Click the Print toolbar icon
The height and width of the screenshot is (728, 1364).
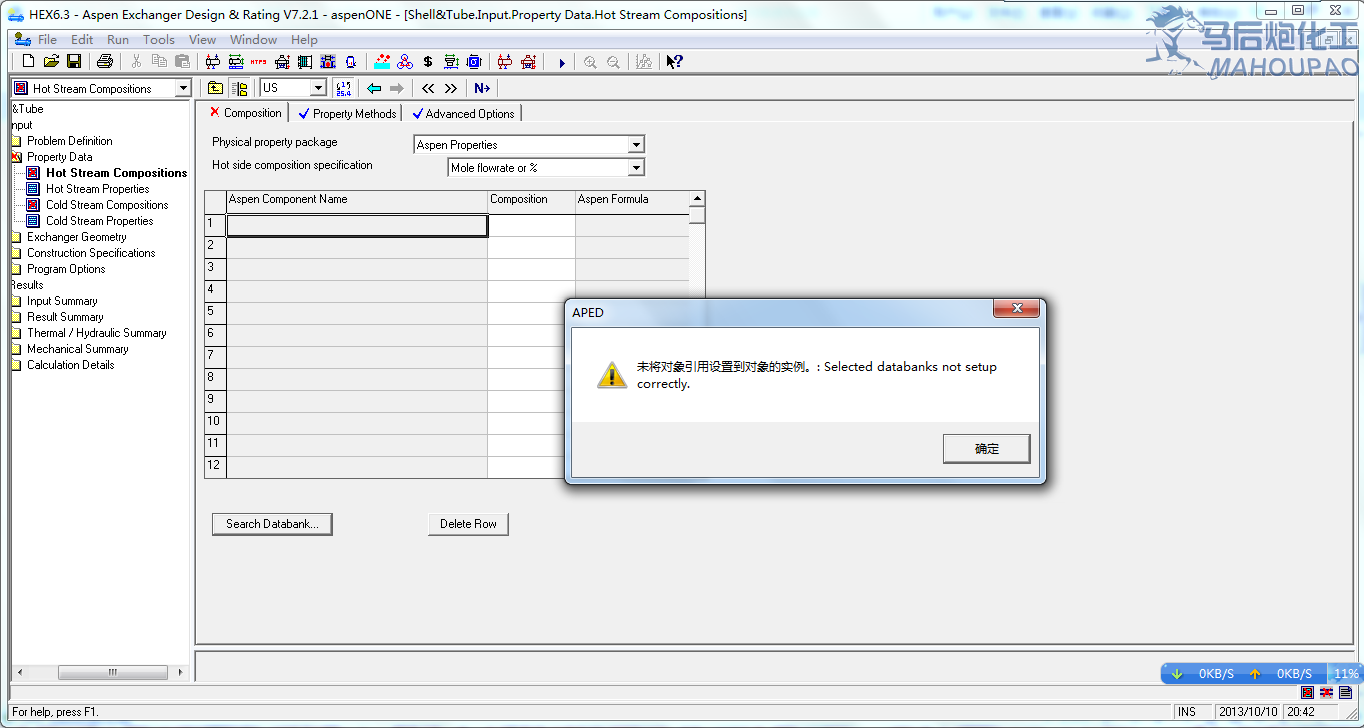click(105, 62)
